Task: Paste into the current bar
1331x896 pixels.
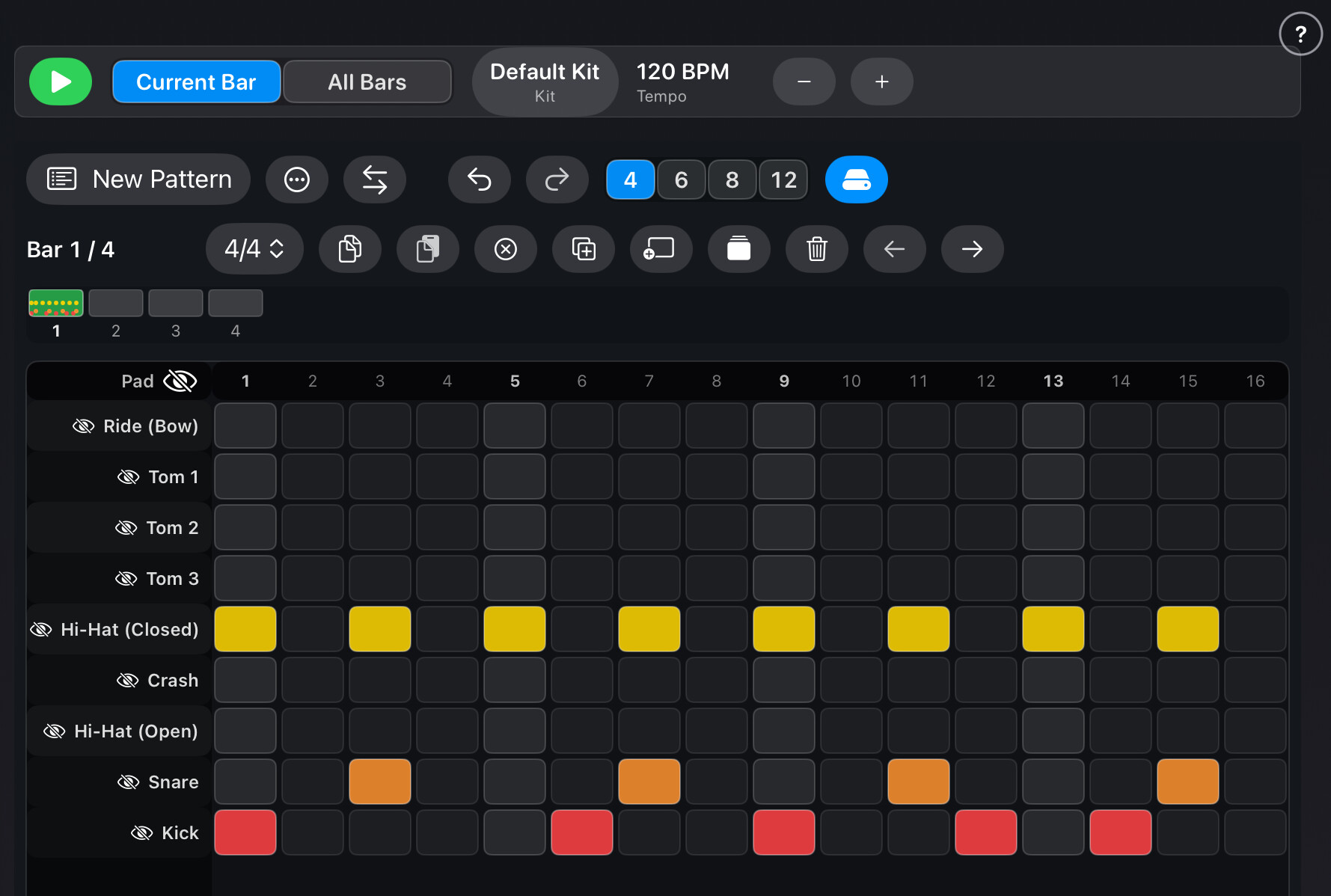Action: [428, 249]
